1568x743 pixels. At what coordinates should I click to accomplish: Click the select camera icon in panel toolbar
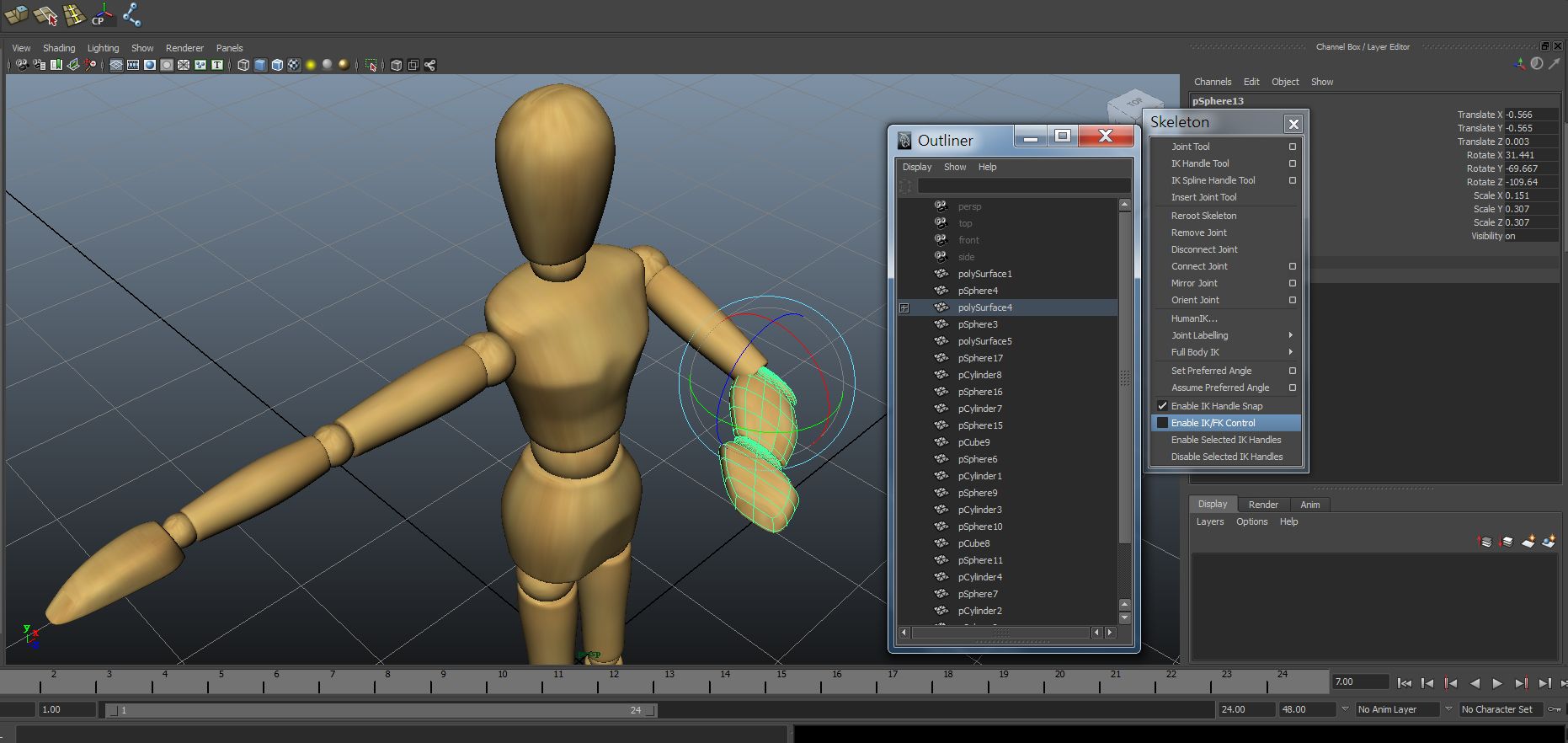[x=22, y=65]
